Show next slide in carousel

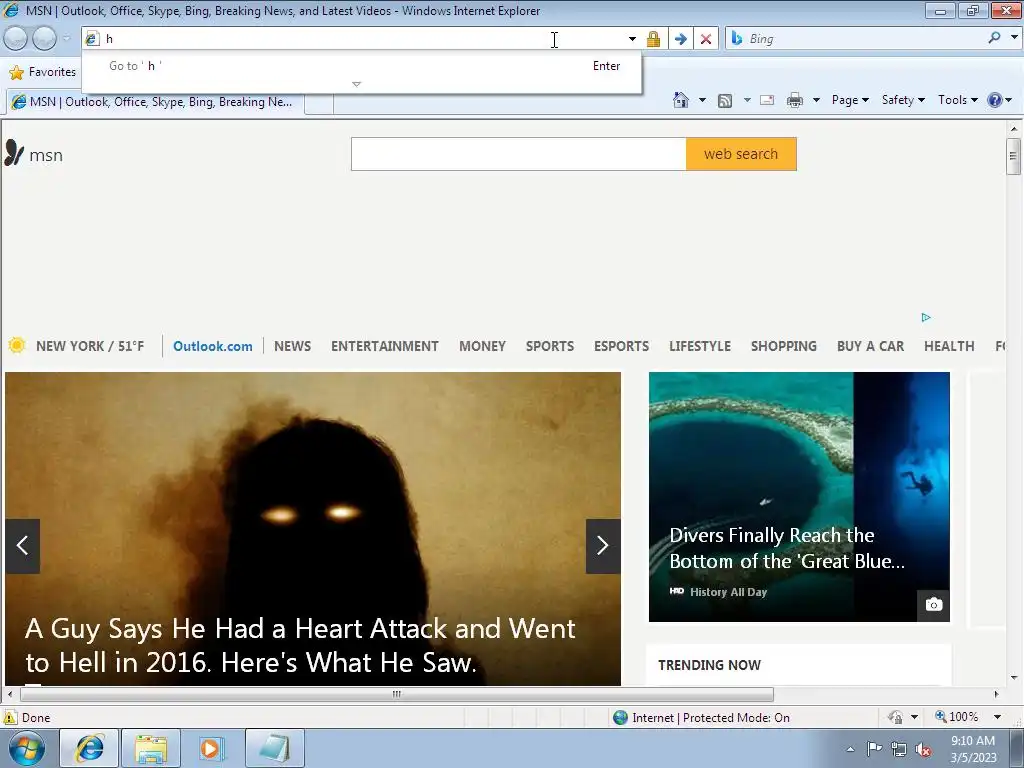coord(603,546)
